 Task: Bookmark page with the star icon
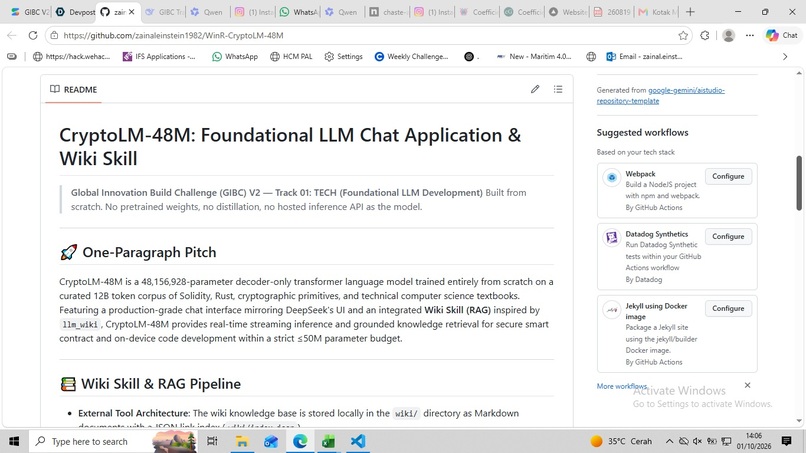tap(683, 35)
